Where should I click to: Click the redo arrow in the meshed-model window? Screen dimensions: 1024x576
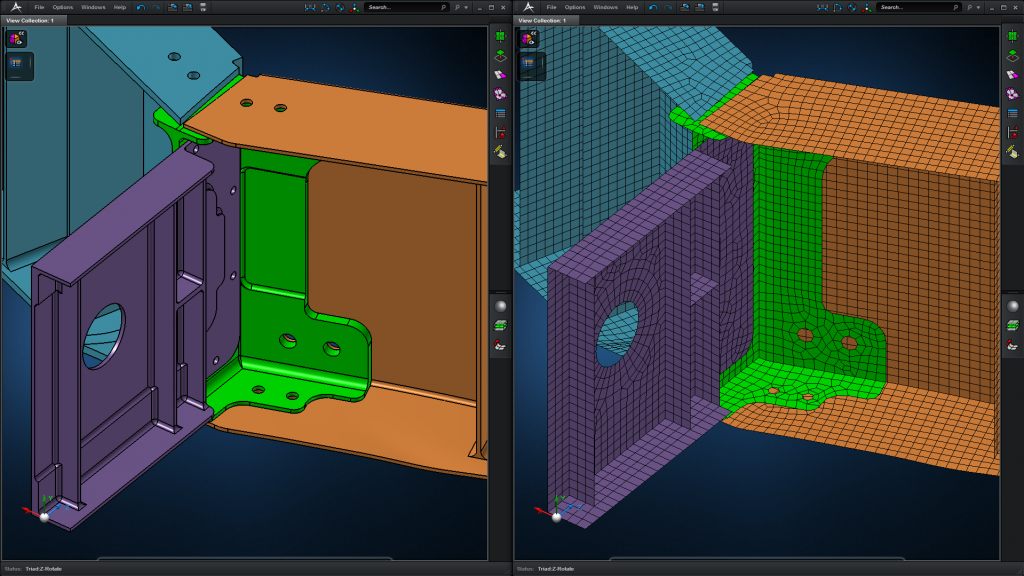pyautogui.click(x=667, y=7)
